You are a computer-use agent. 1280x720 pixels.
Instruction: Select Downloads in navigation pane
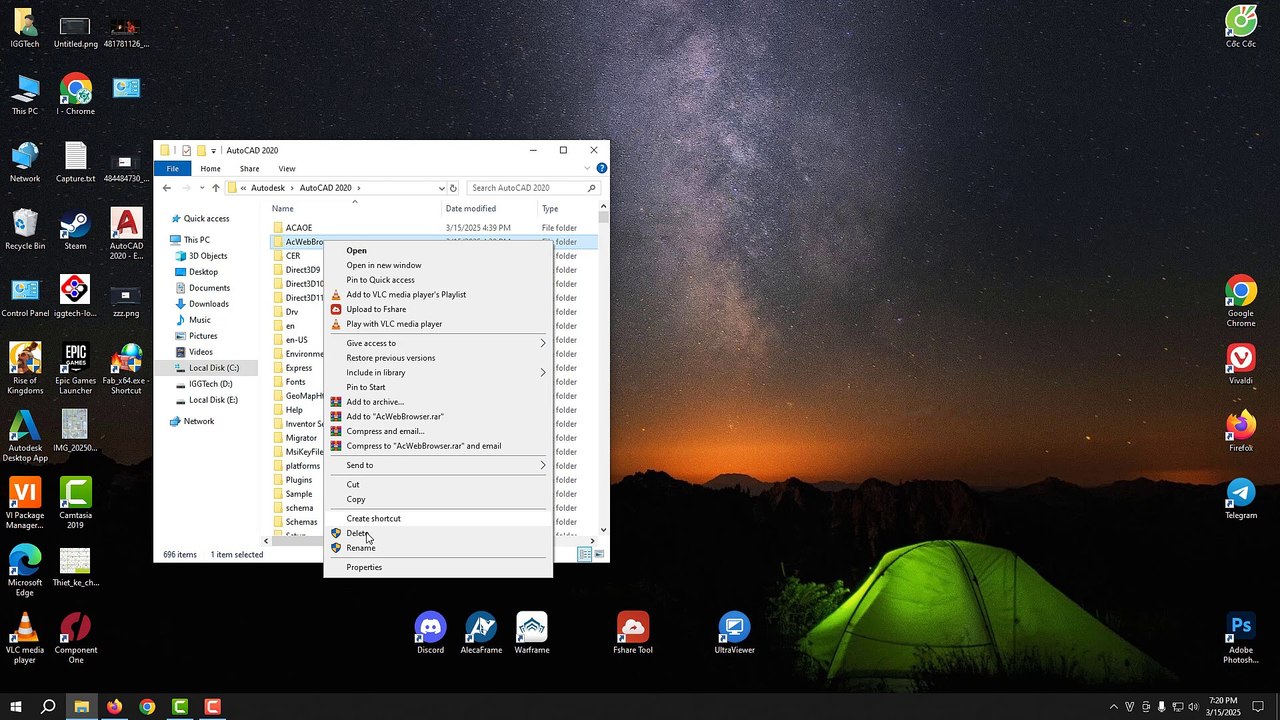208,304
